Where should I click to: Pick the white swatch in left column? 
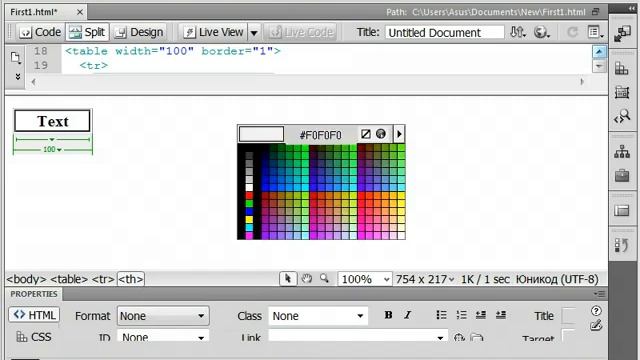tap(249, 188)
